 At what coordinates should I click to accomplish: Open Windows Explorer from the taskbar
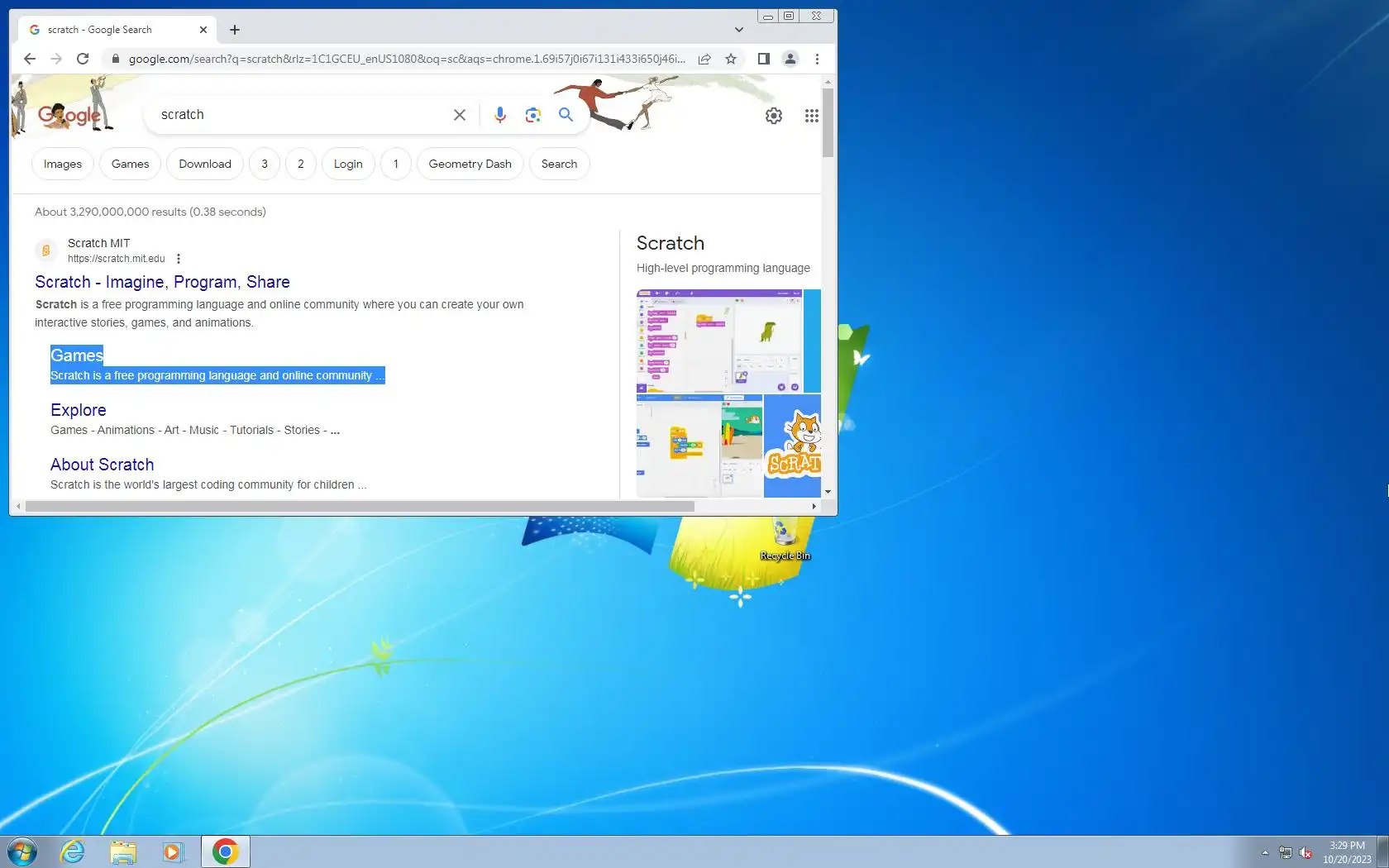tap(123, 851)
